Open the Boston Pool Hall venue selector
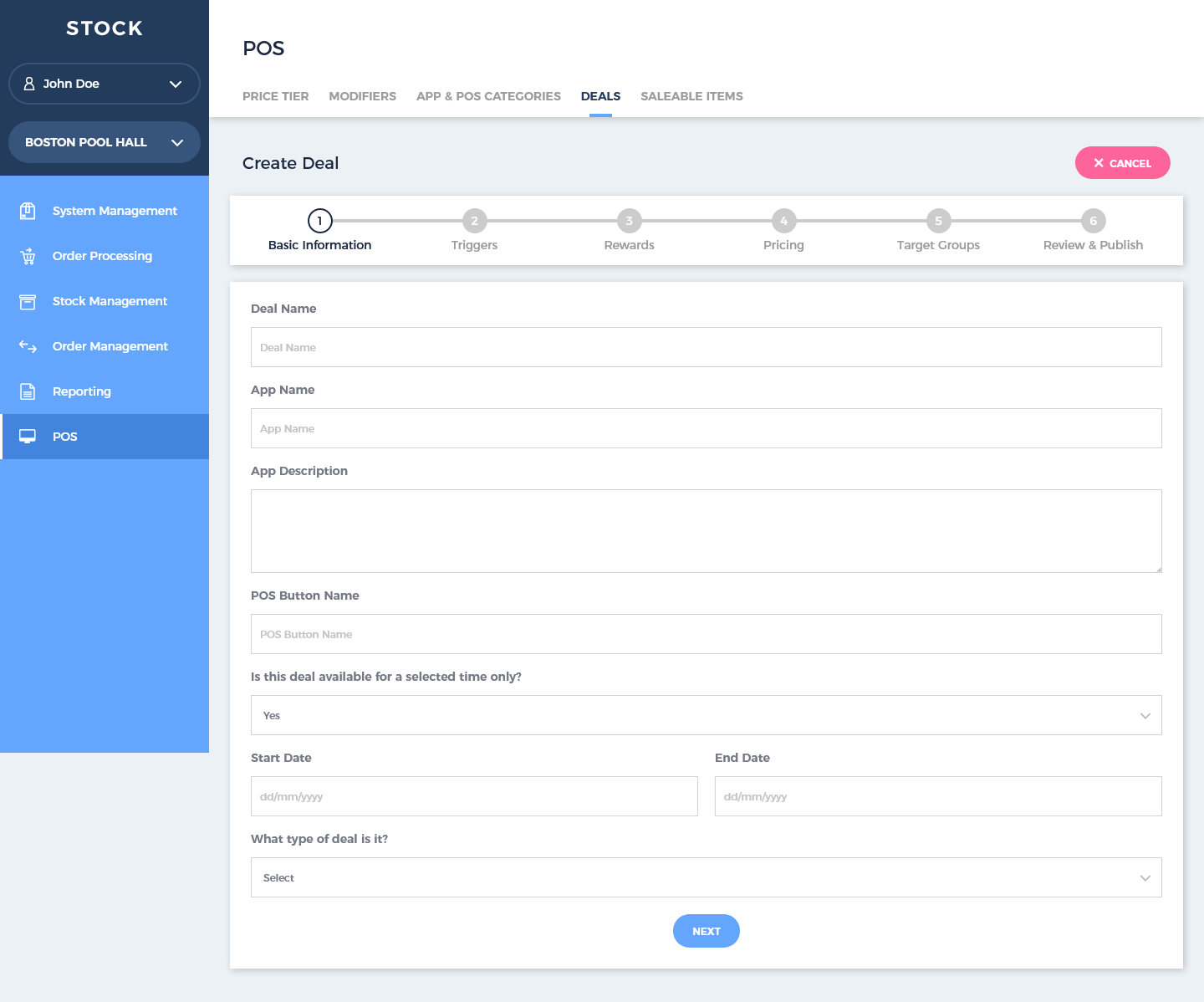Image resolution: width=1204 pixels, height=1002 pixels. (176, 142)
